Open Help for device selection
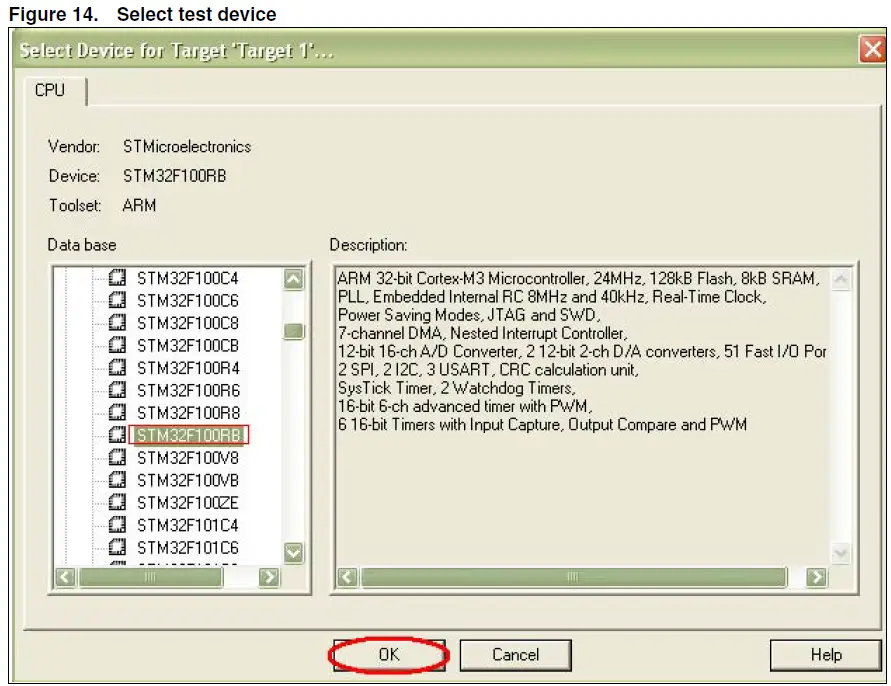Screen dimensions: 891x686 (x=824, y=655)
